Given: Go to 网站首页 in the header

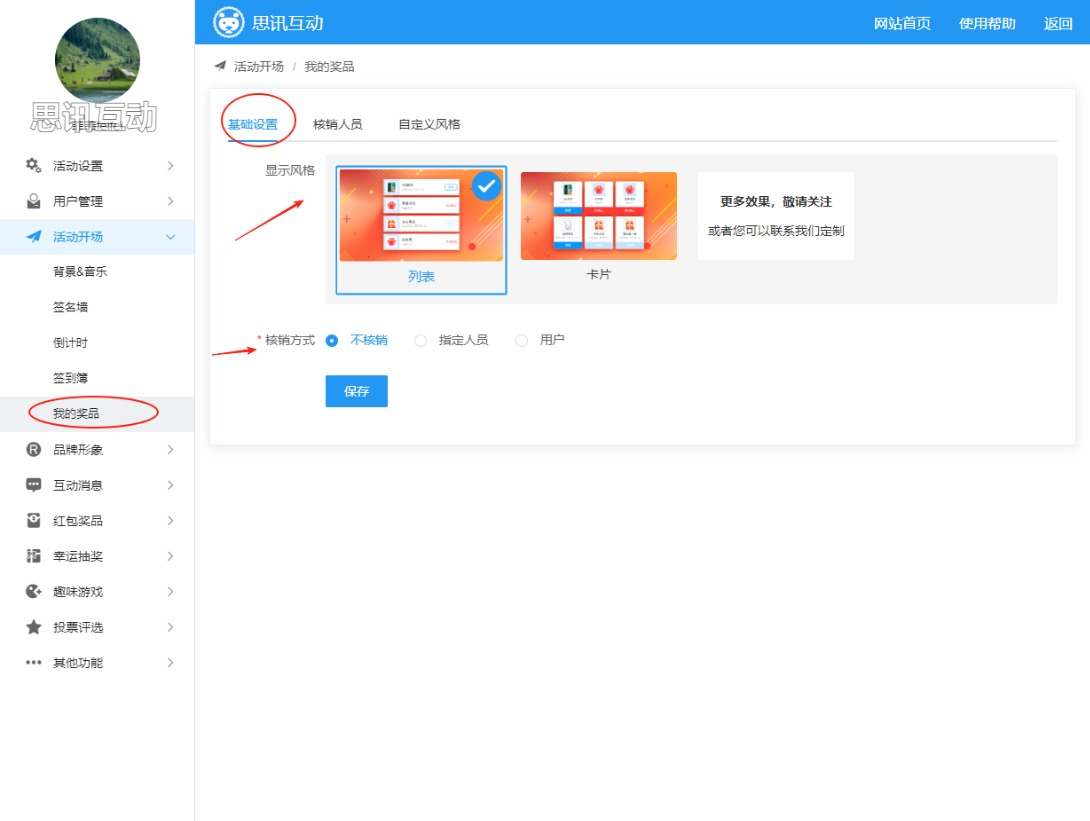Looking at the screenshot, I should point(902,24).
